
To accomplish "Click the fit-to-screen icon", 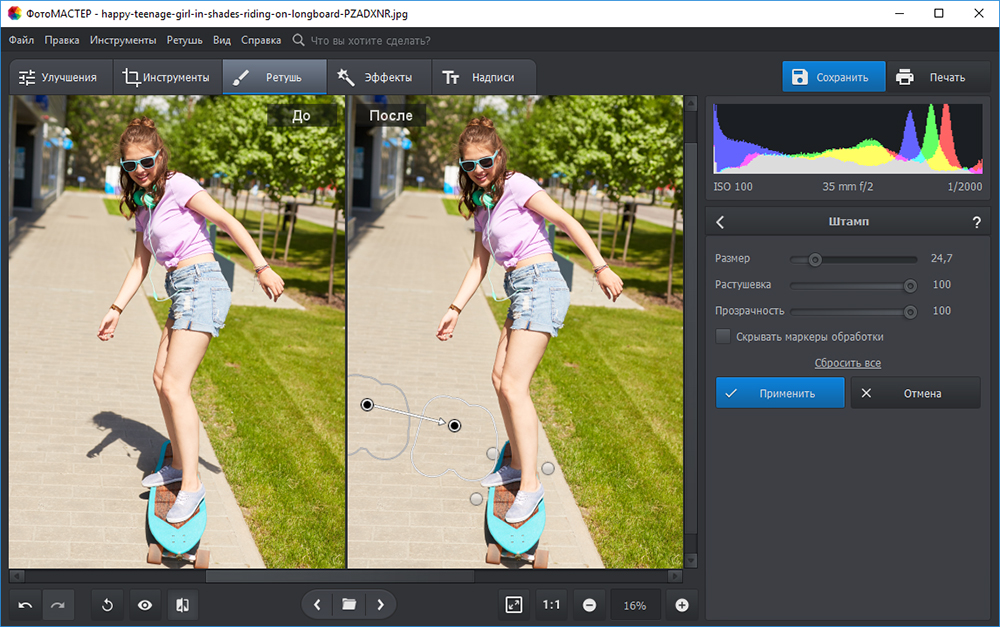I will tap(513, 605).
